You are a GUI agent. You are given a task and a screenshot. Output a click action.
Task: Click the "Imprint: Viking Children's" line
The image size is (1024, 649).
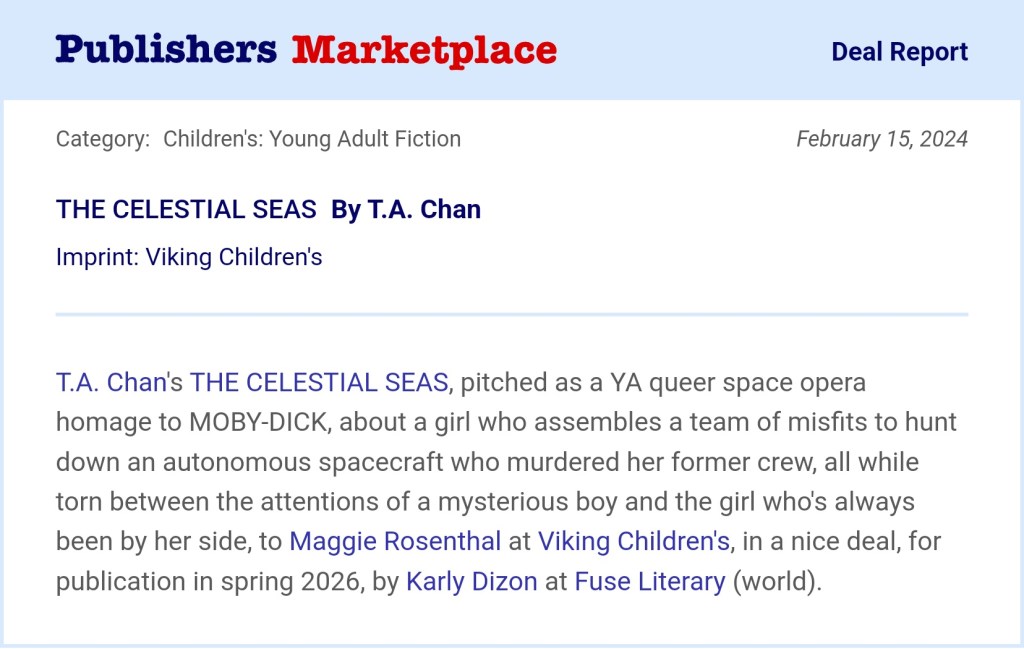tap(189, 257)
